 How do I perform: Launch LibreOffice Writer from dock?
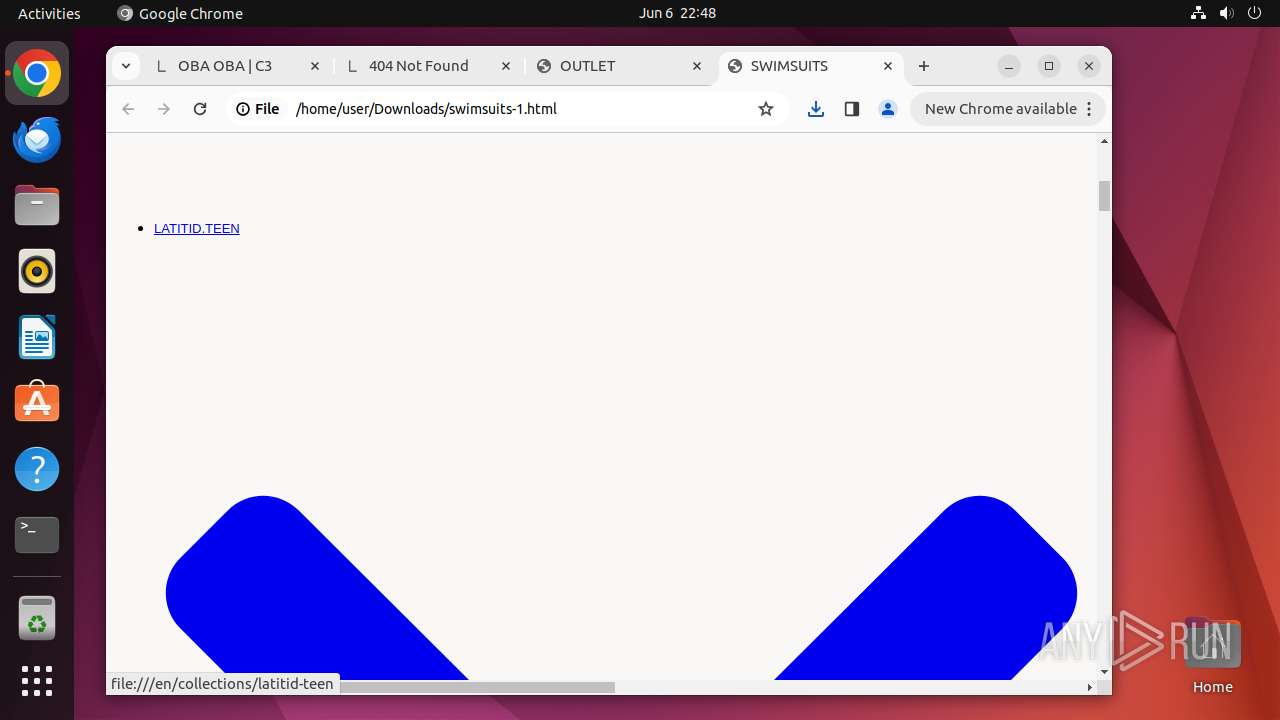[37, 337]
